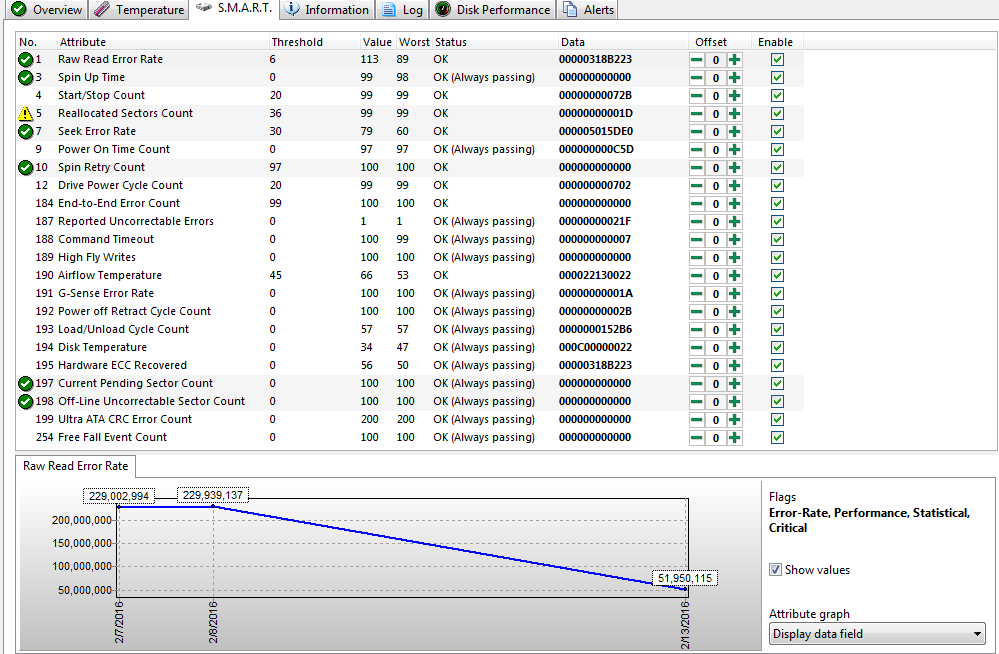The width and height of the screenshot is (999, 654).
Task: Sort by the Data column header
Action: point(622,42)
